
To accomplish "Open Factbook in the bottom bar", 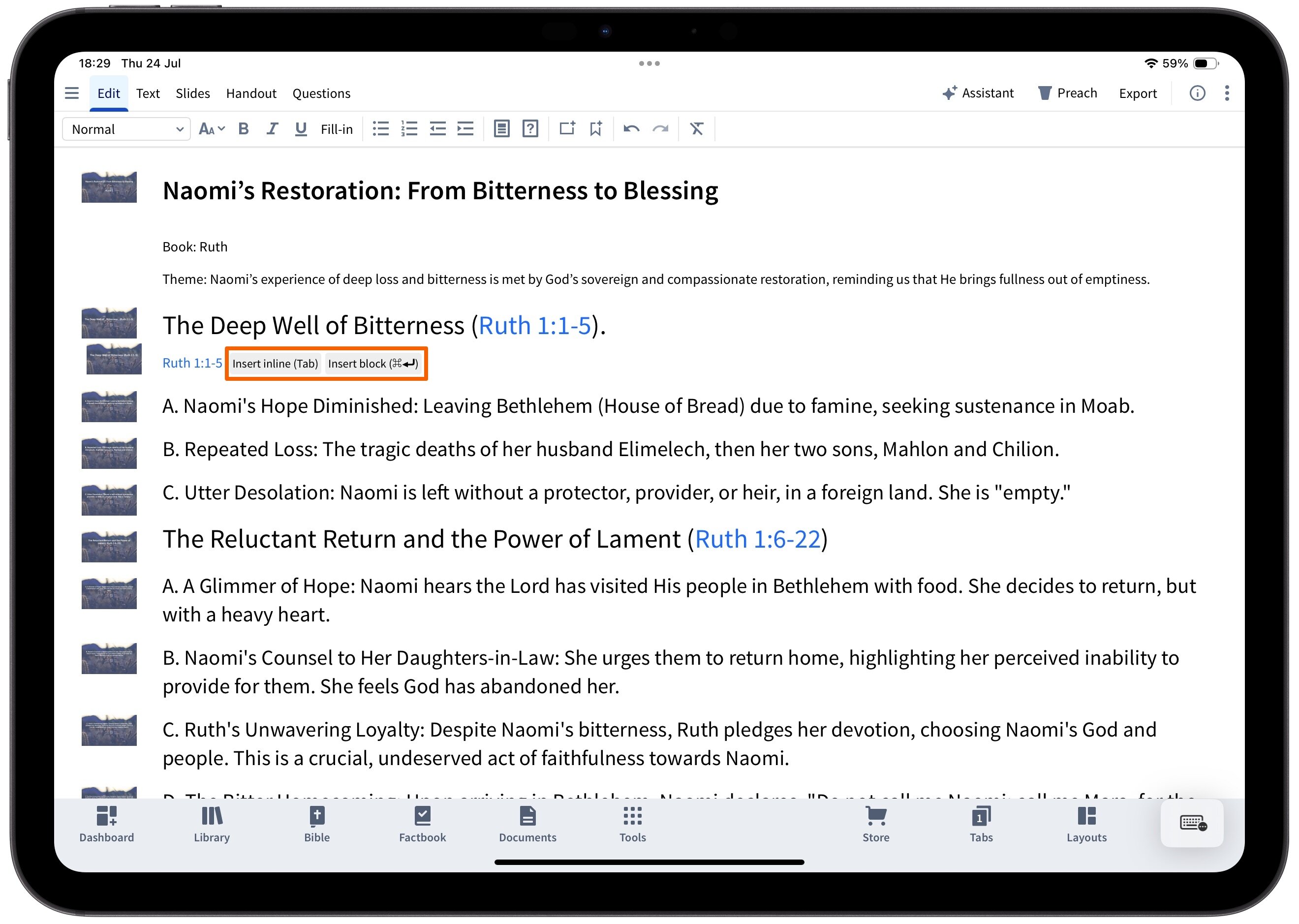I will click(422, 825).
